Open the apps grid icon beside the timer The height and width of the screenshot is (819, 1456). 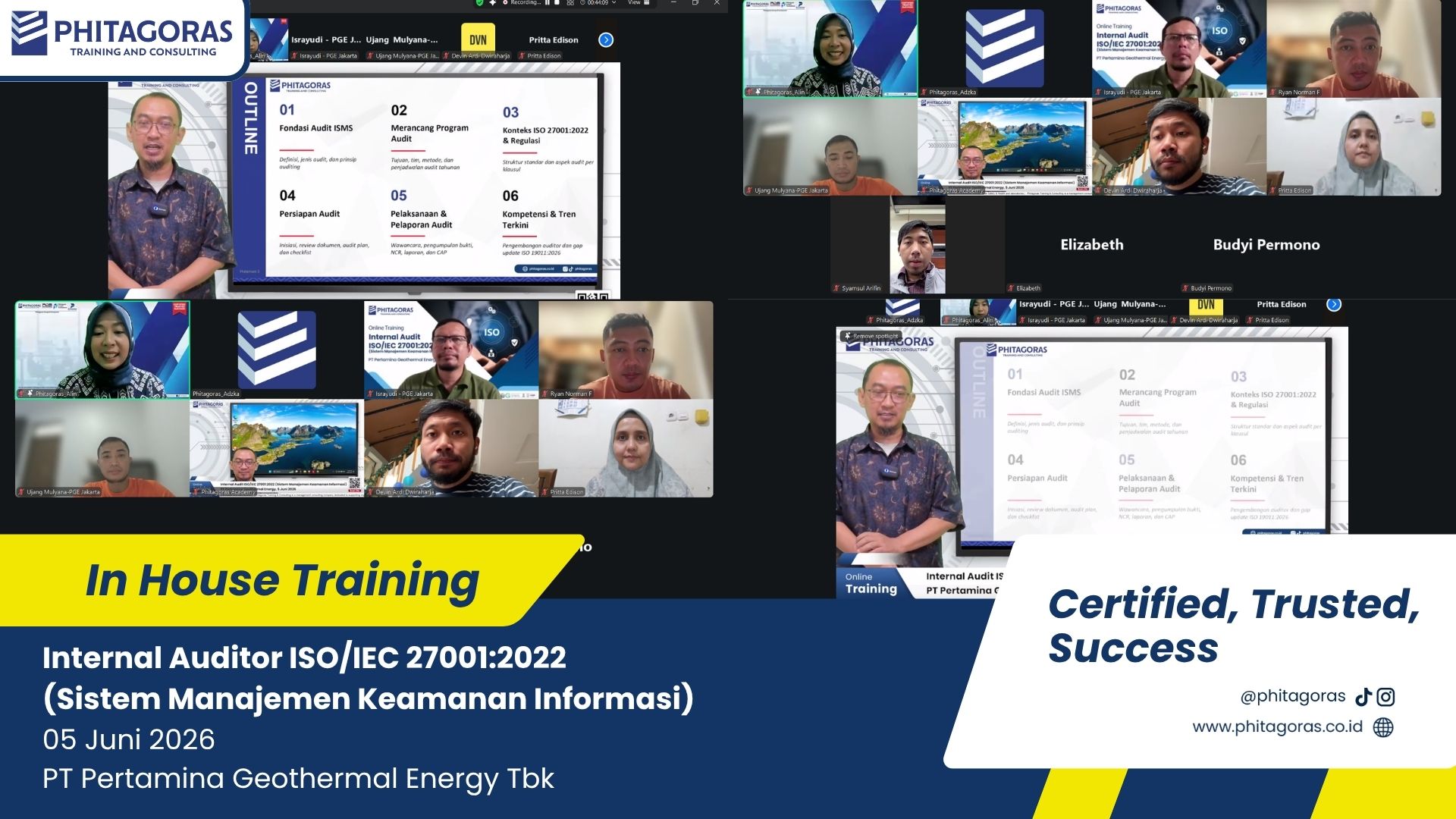(570, 2)
